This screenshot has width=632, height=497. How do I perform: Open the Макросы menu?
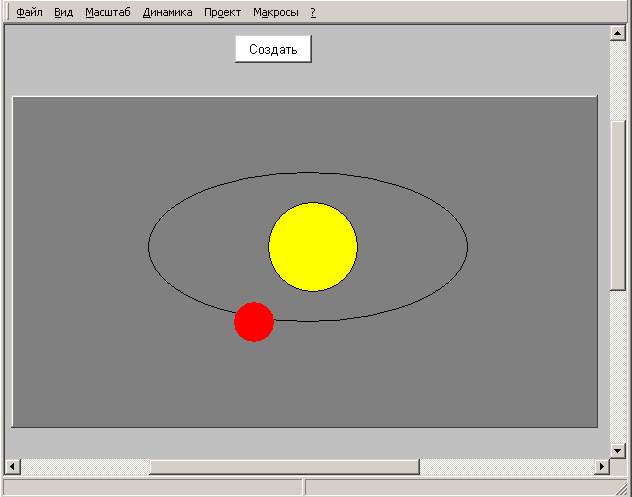(x=276, y=12)
